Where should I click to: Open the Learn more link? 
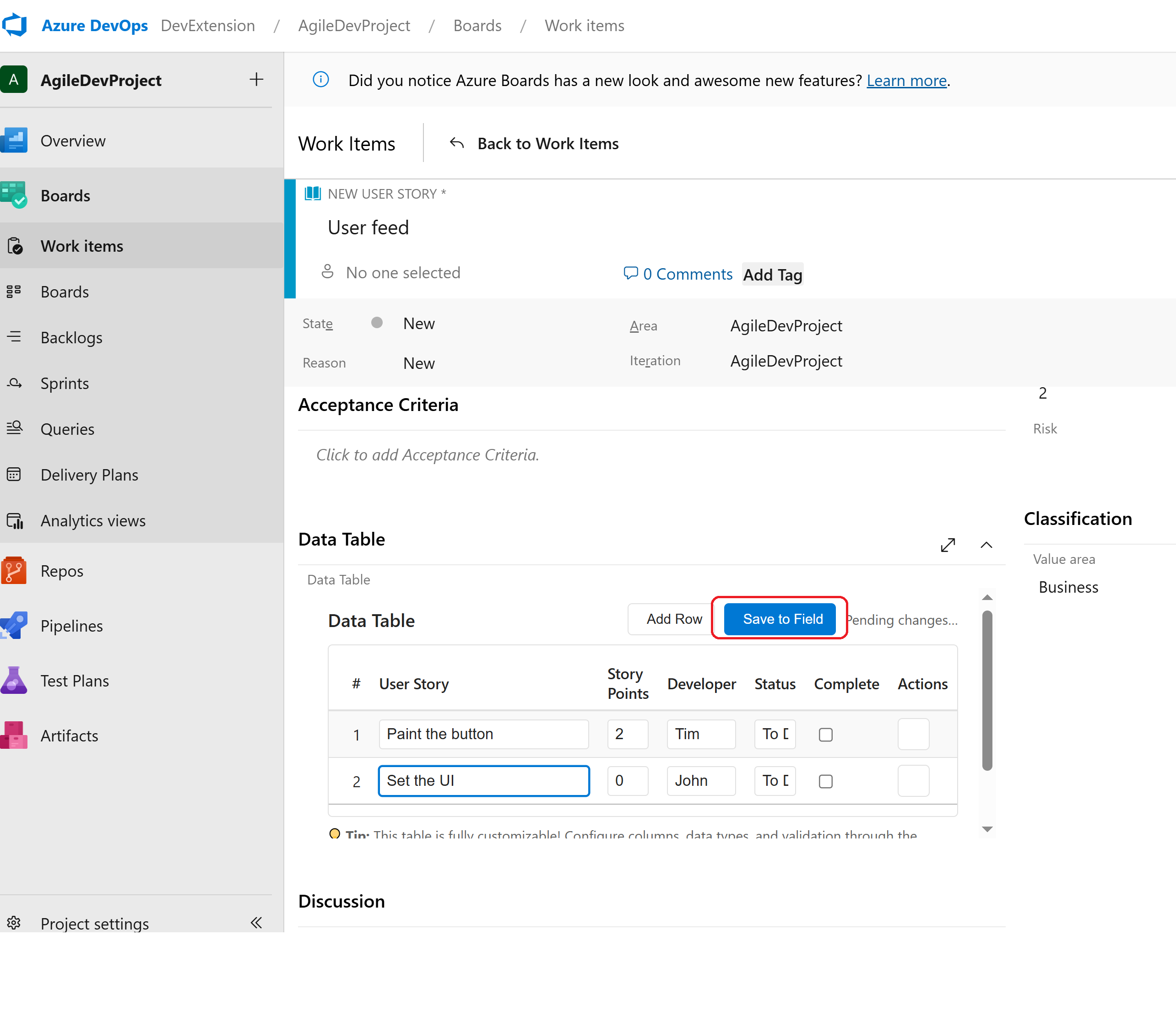click(x=906, y=81)
